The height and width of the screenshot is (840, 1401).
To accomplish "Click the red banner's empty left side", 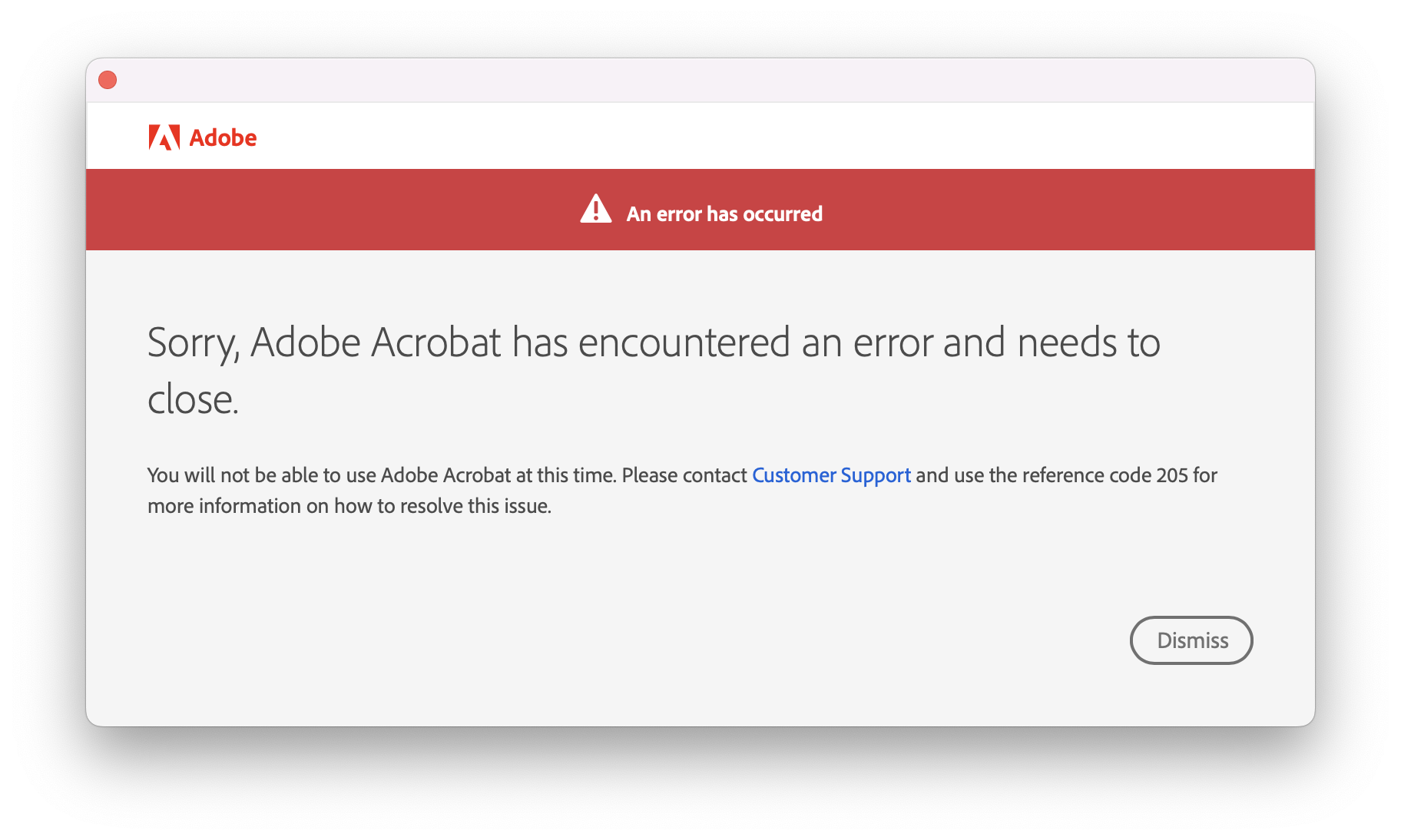I will click(307, 210).
